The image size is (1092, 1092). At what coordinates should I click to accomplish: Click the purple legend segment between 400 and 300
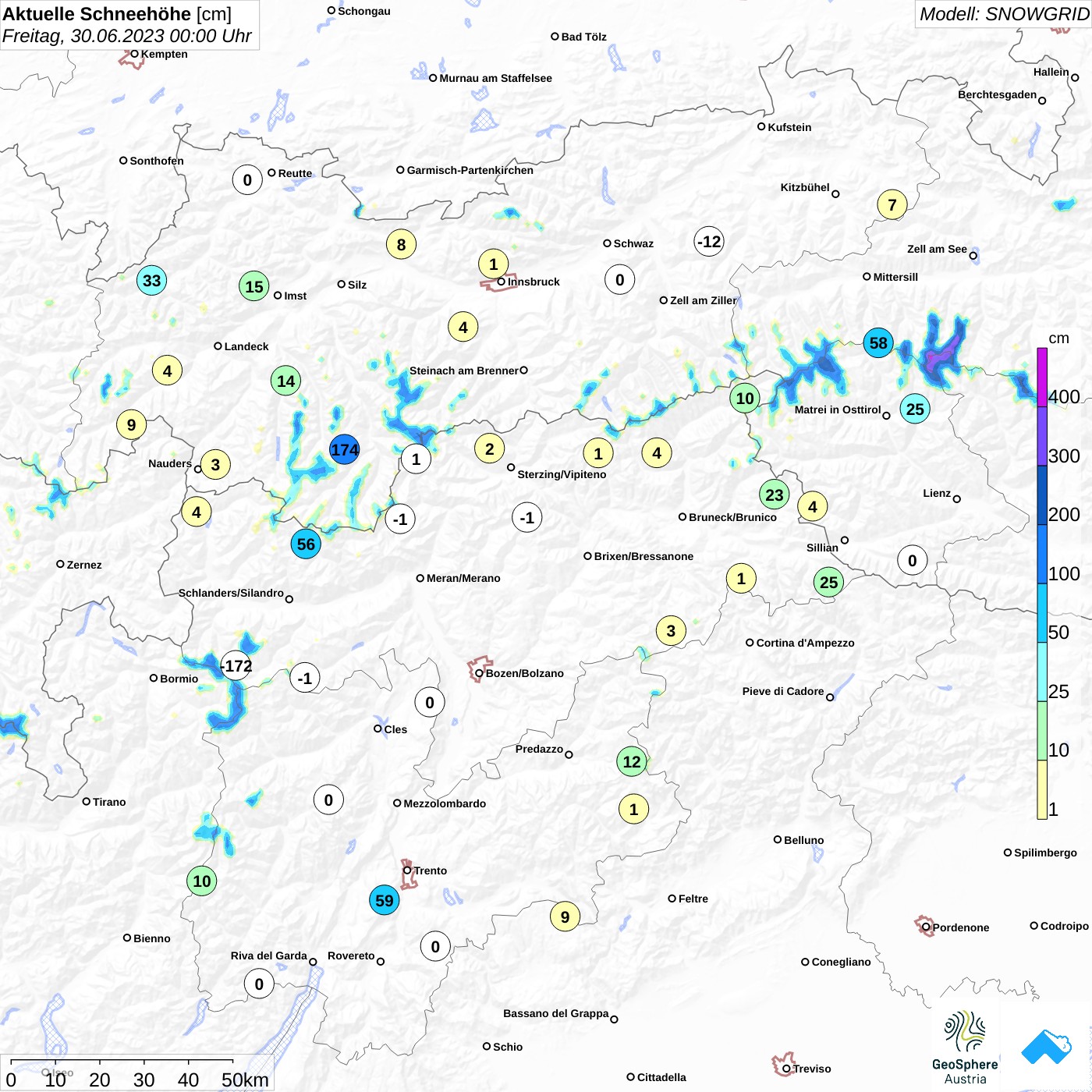pos(1042,436)
